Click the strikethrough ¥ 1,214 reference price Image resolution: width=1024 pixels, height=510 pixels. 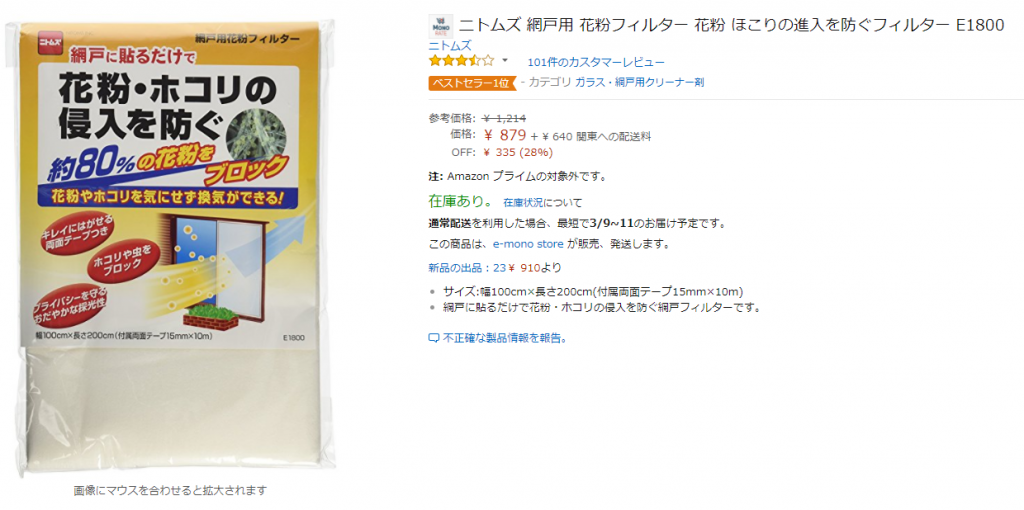pyautogui.click(x=504, y=118)
